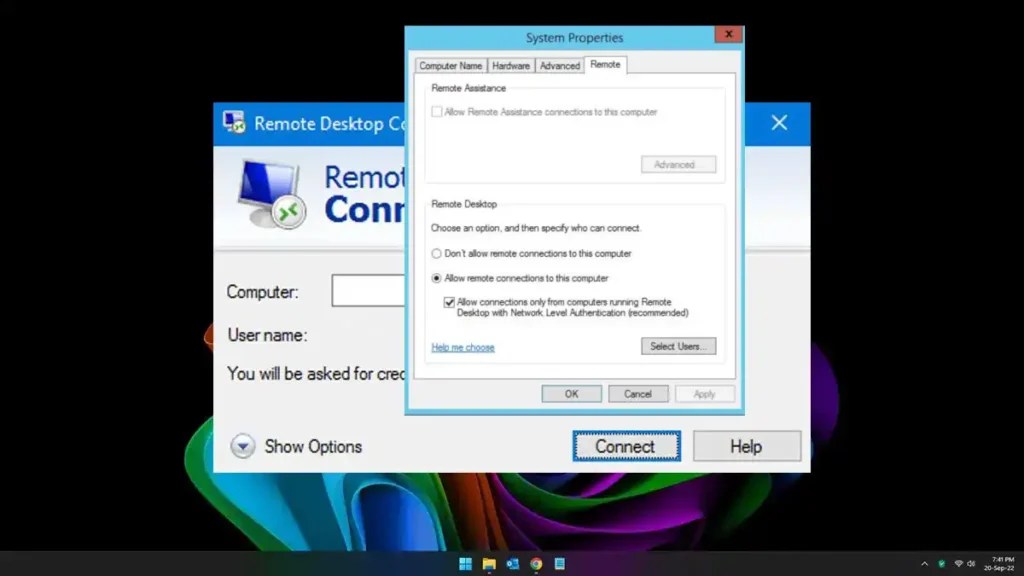Screen dimensions: 1024x576
Task: Click the volume icon in the system tray
Action: pos(972,563)
